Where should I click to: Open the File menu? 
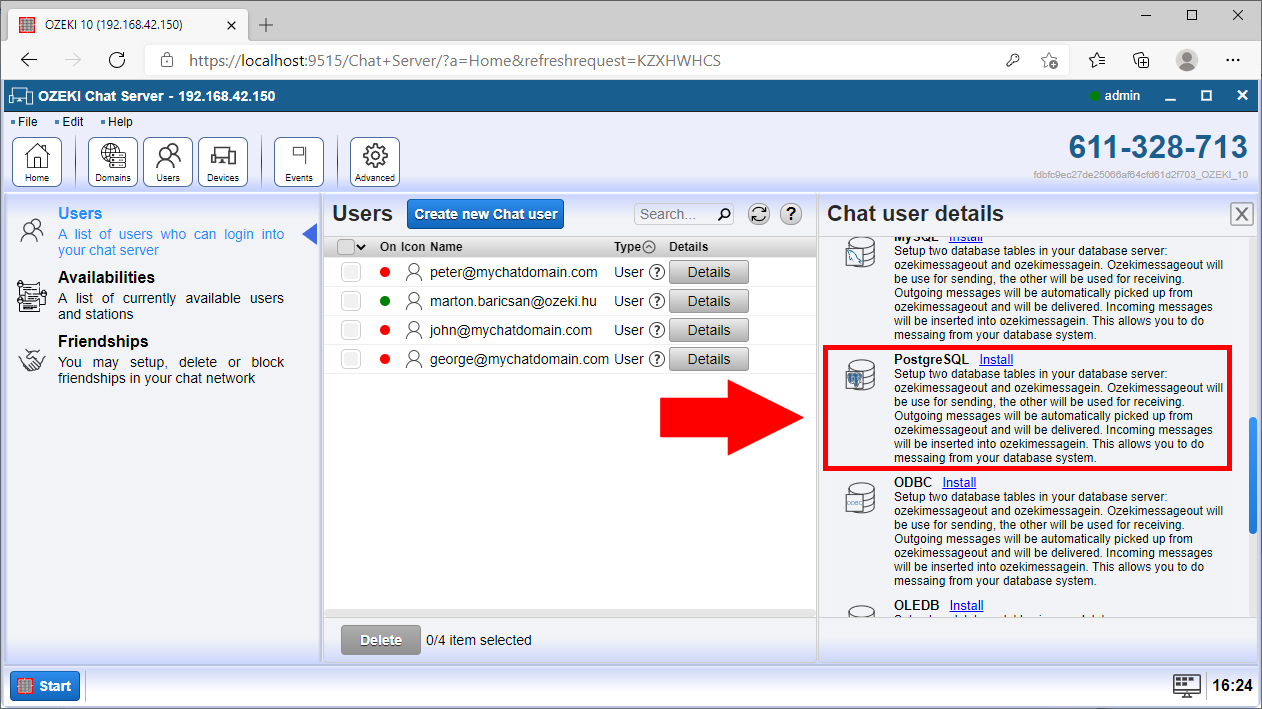click(x=27, y=122)
